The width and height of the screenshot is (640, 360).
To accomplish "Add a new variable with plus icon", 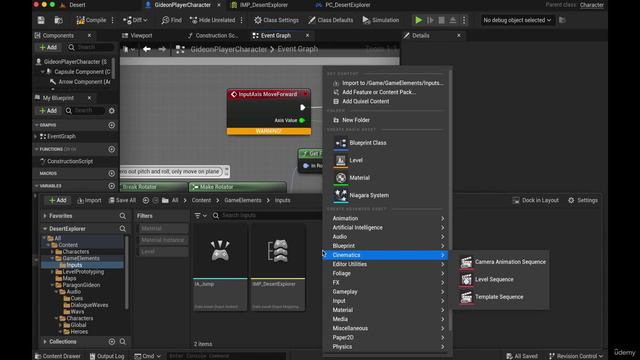I will (111, 186).
